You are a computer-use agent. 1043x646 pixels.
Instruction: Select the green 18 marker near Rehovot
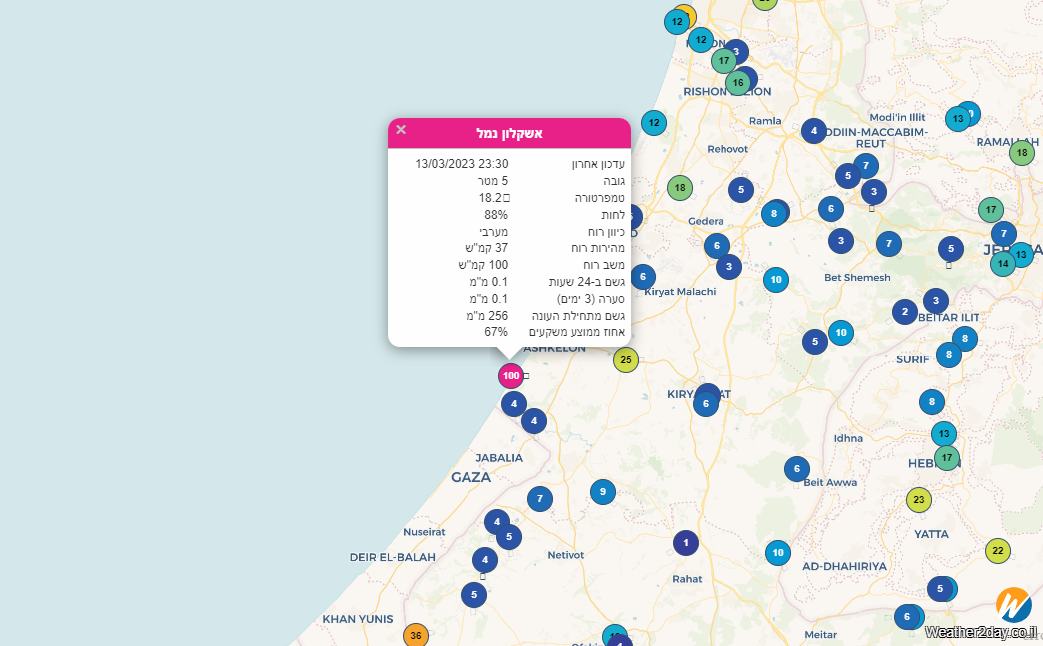click(680, 187)
